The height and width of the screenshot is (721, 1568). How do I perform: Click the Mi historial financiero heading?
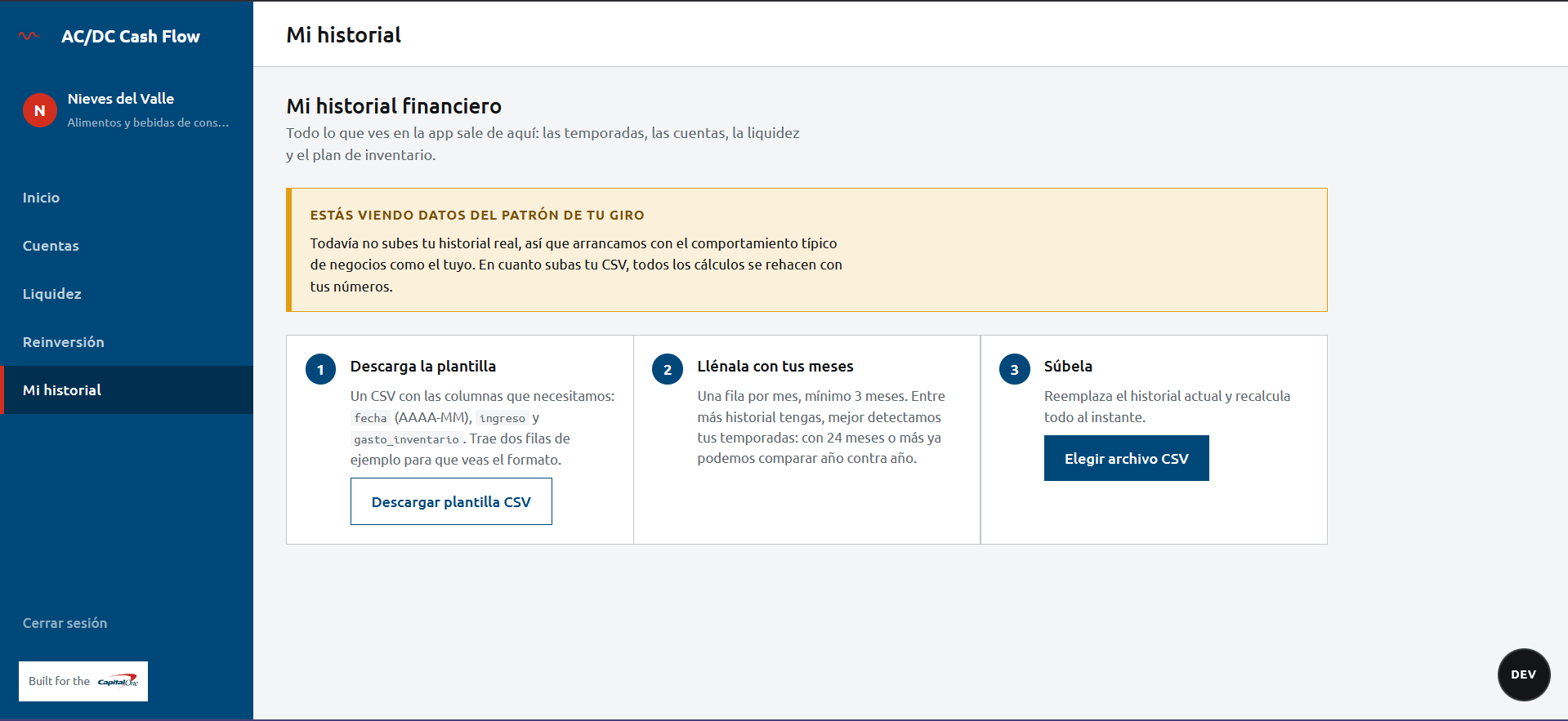pos(394,106)
